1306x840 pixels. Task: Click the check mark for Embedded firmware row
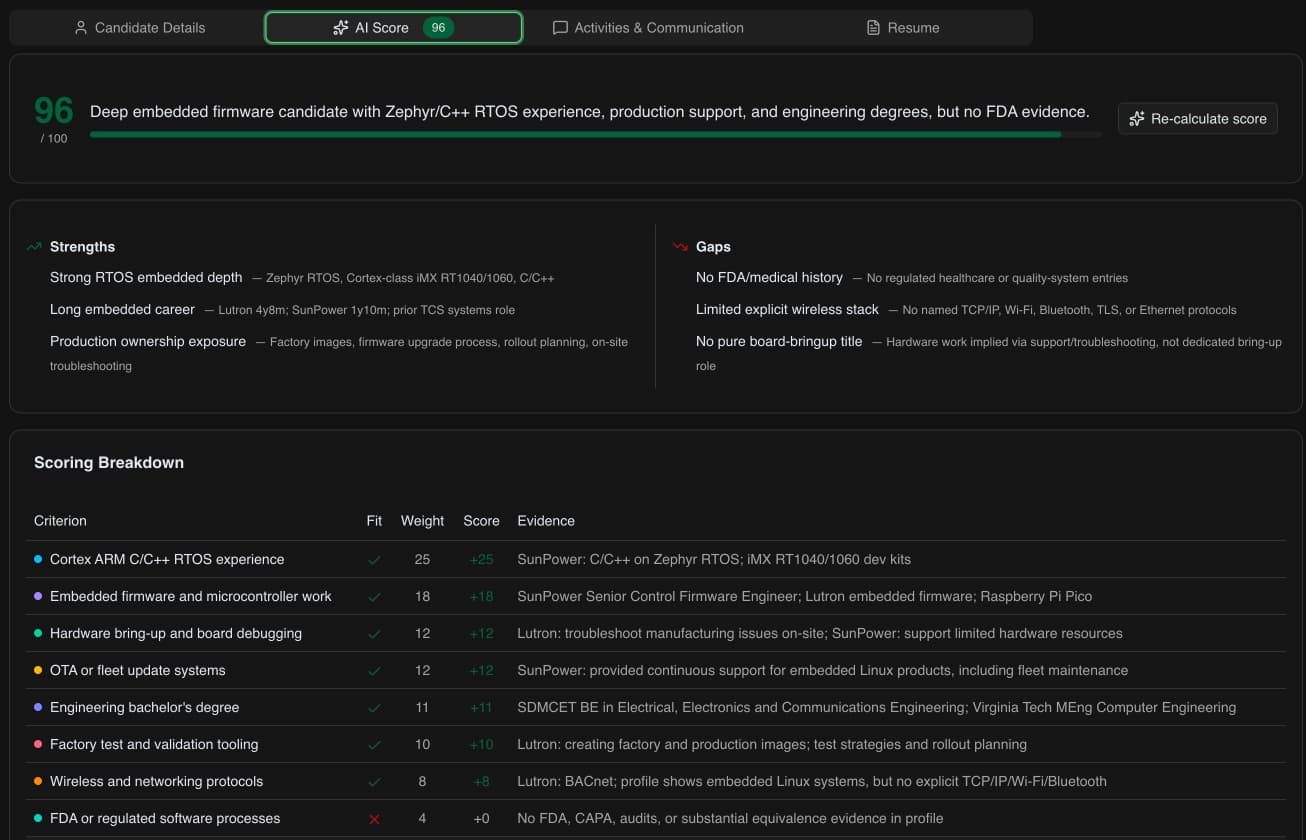pyautogui.click(x=374, y=597)
